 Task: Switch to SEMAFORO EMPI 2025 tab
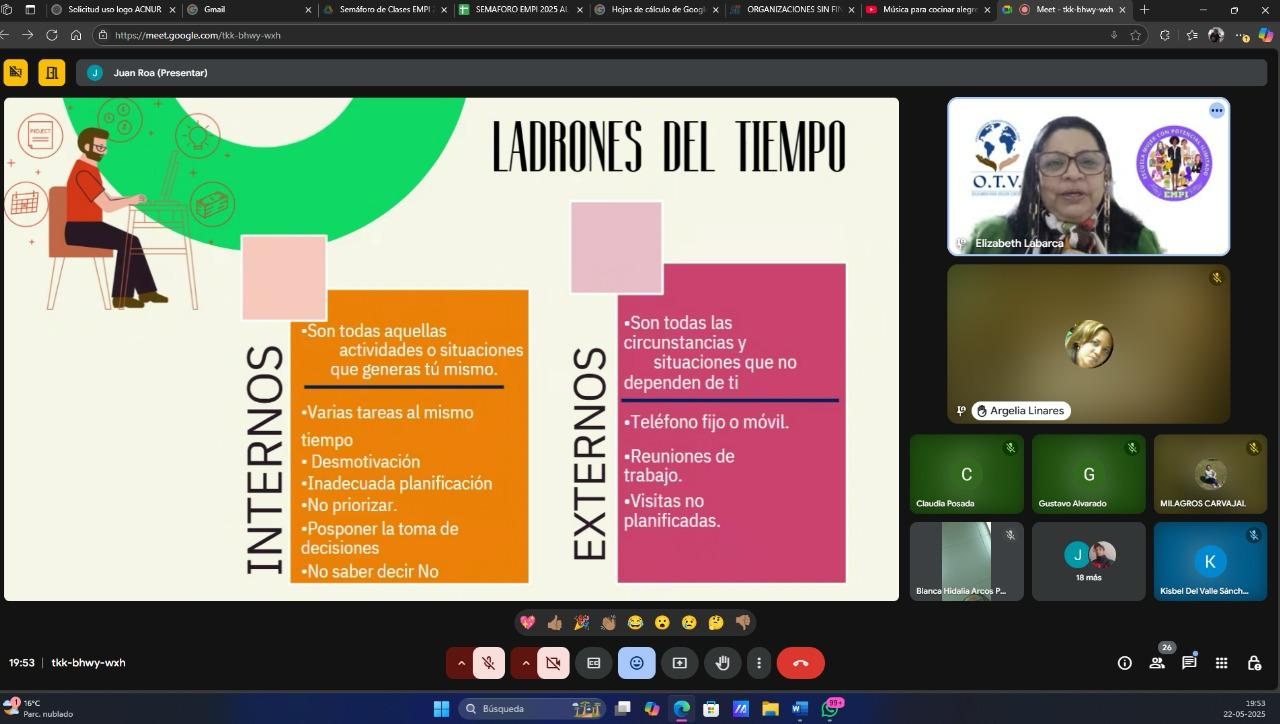coord(515,10)
